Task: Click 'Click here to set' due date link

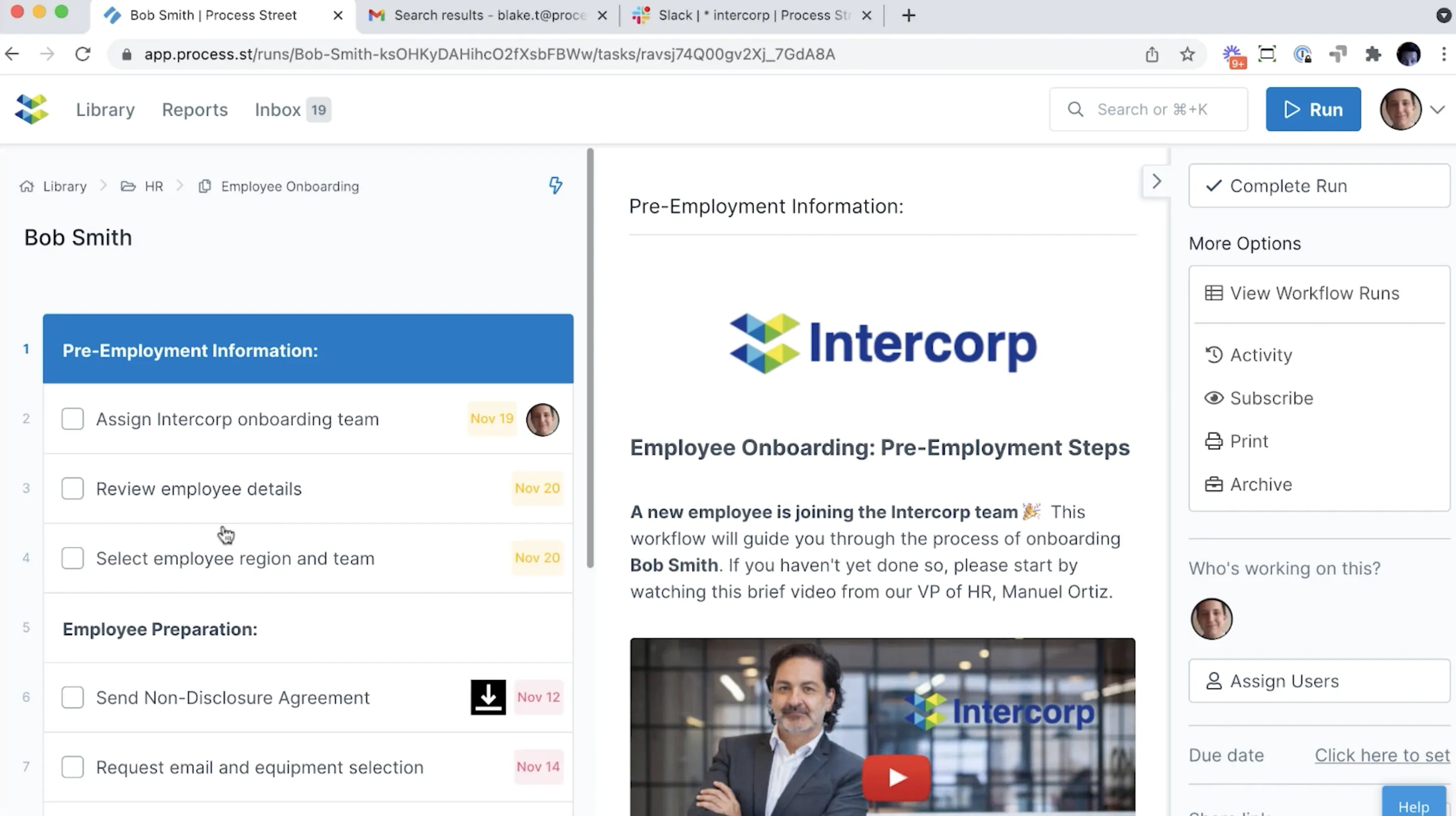Action: tap(1382, 755)
